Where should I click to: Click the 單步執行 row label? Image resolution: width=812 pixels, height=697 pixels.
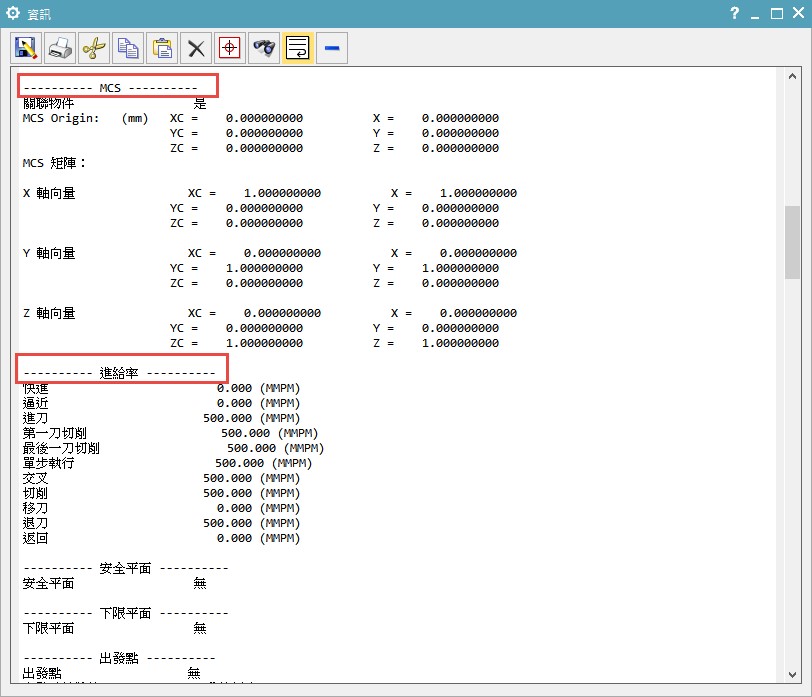49,463
